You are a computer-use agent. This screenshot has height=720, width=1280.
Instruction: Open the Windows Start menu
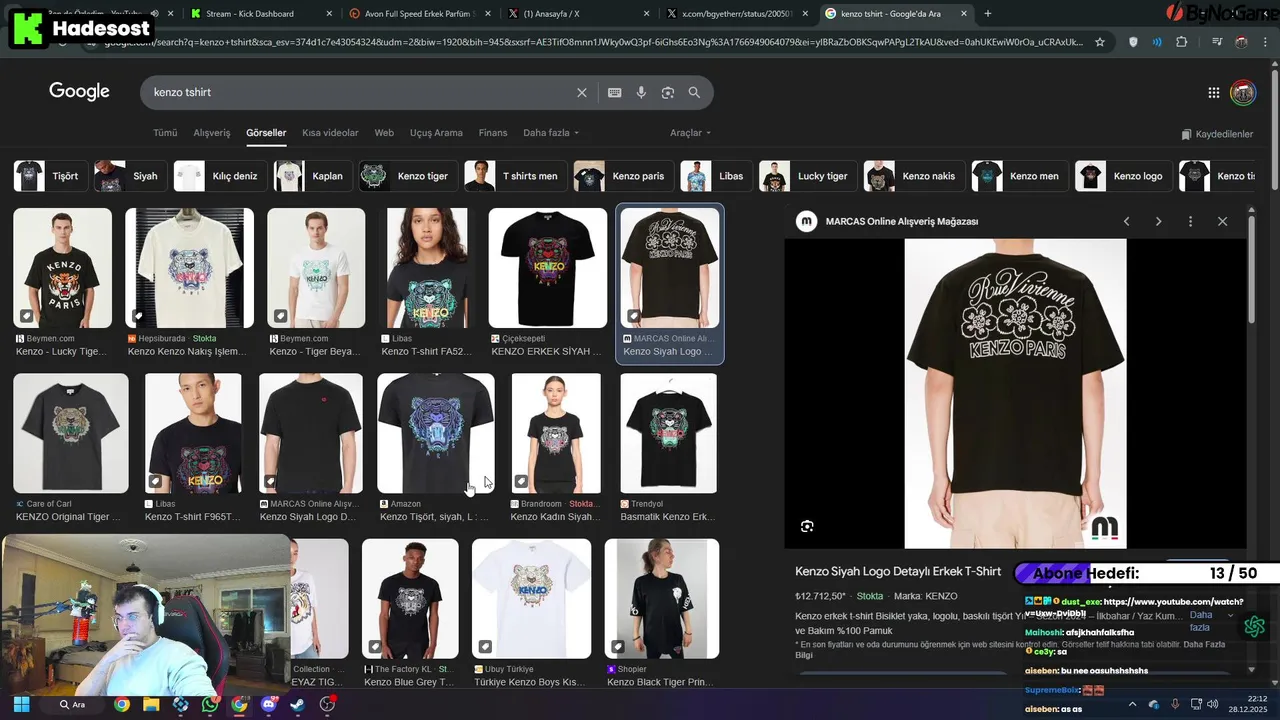pos(21,704)
